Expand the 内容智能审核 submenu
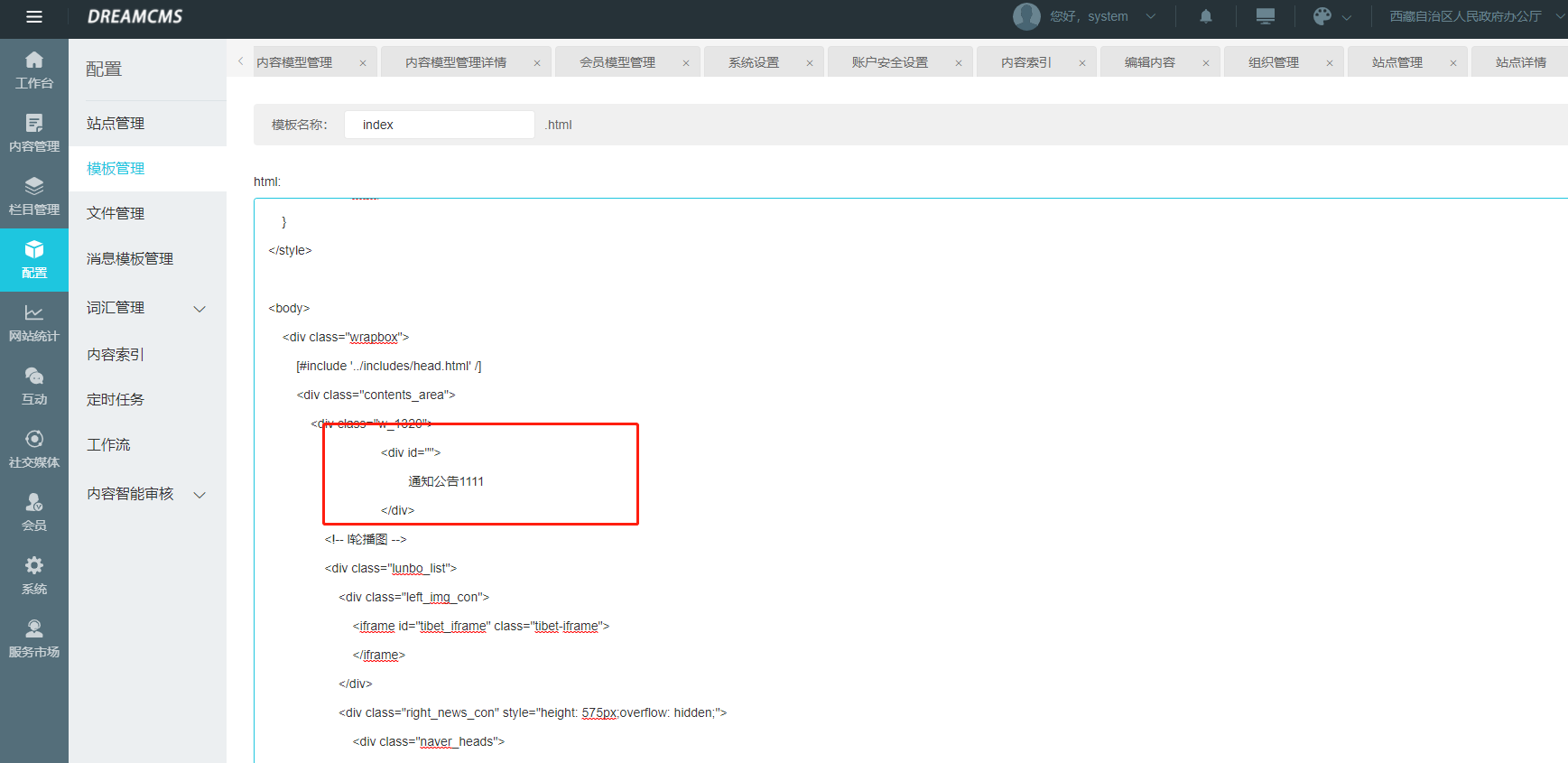The height and width of the screenshot is (763, 1568). click(200, 495)
